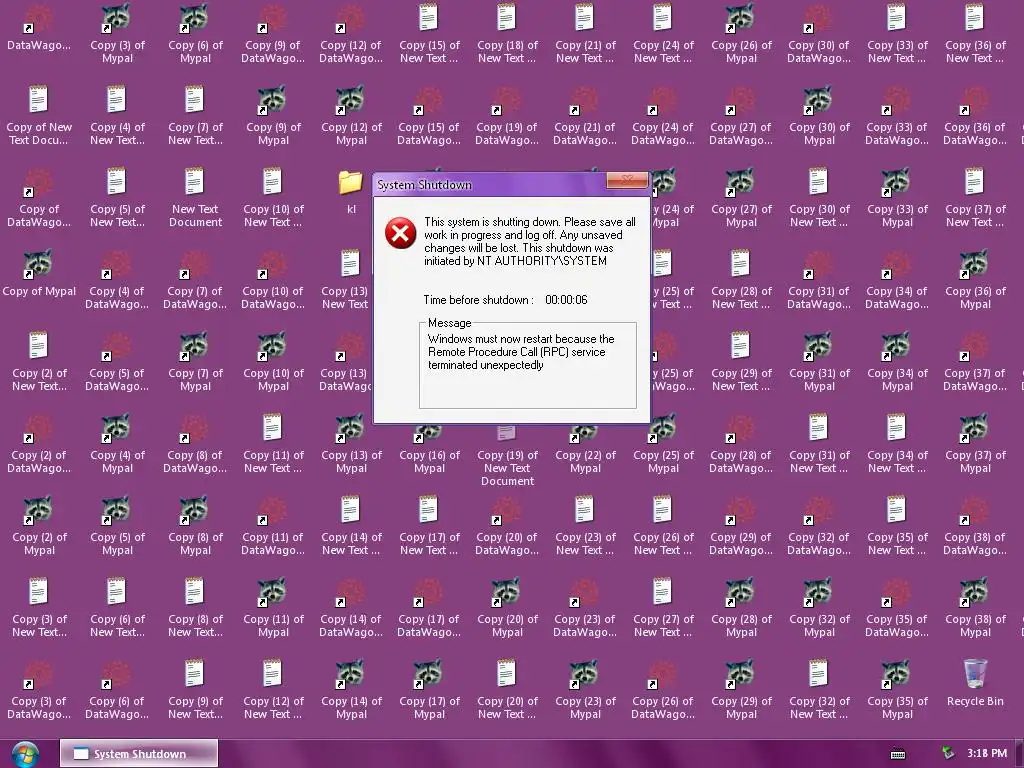Select 'Copy (22) of Mypal' shortcut
Image resolution: width=1024 pixels, height=768 pixels.
click(585, 449)
